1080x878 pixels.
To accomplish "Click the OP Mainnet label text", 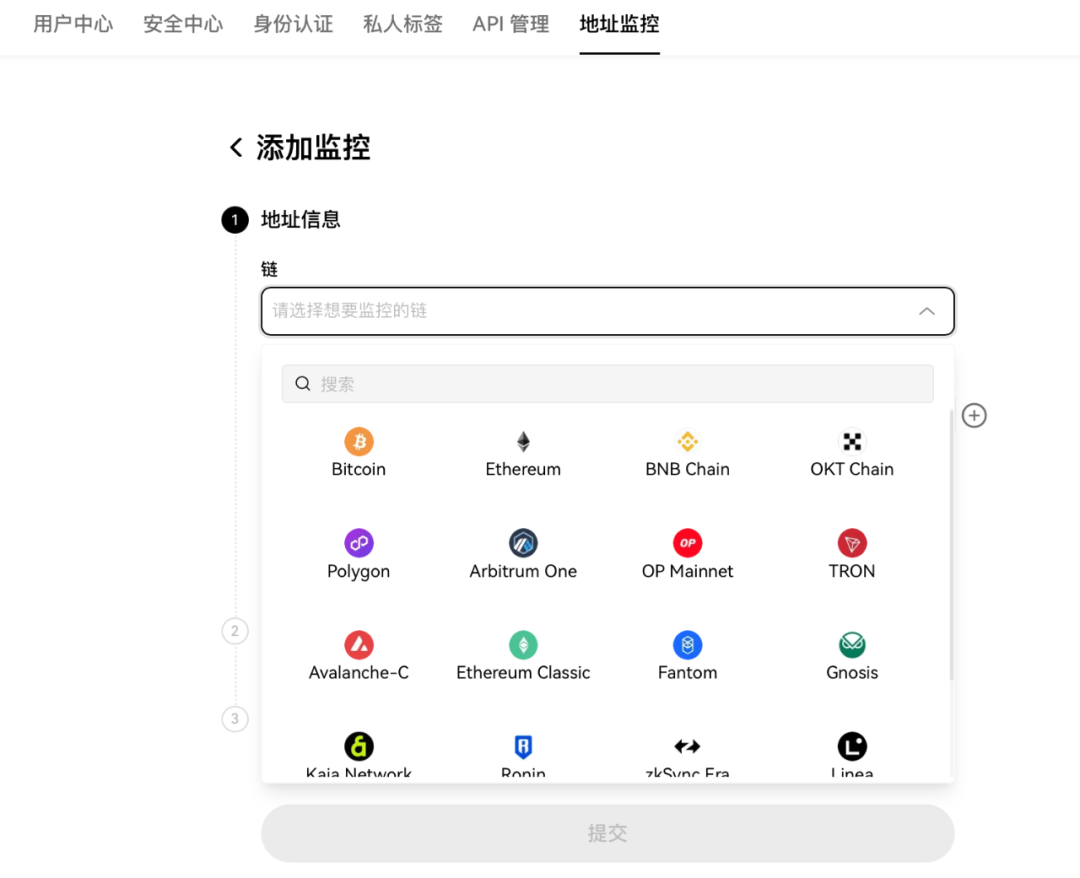I will pos(687,572).
